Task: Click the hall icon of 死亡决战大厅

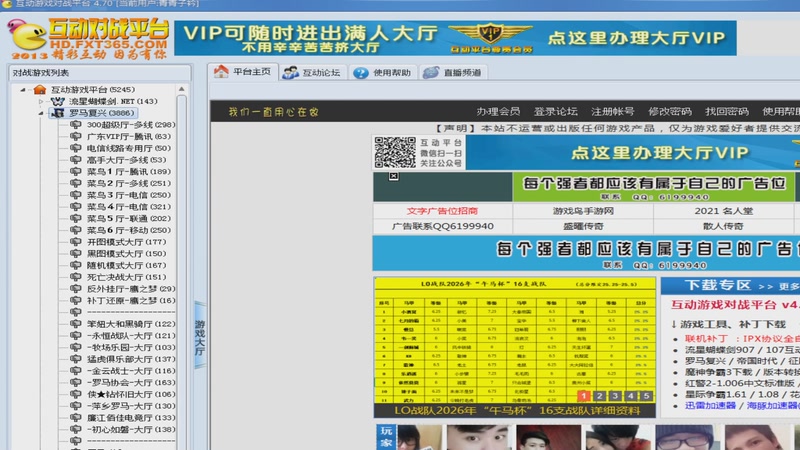Action: pyautogui.click(x=76, y=277)
